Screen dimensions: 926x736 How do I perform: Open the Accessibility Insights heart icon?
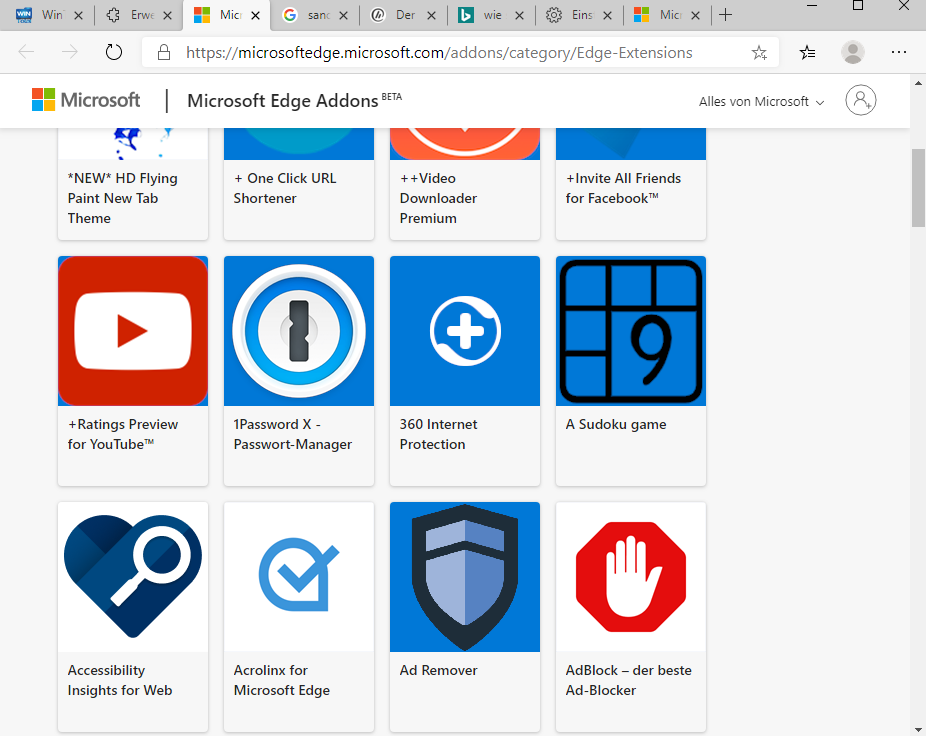[133, 577]
